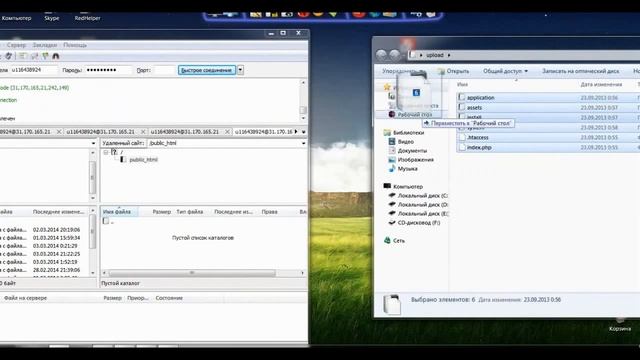
Task: Click Записать на оптический диск in Explorer
Action: 580,71
